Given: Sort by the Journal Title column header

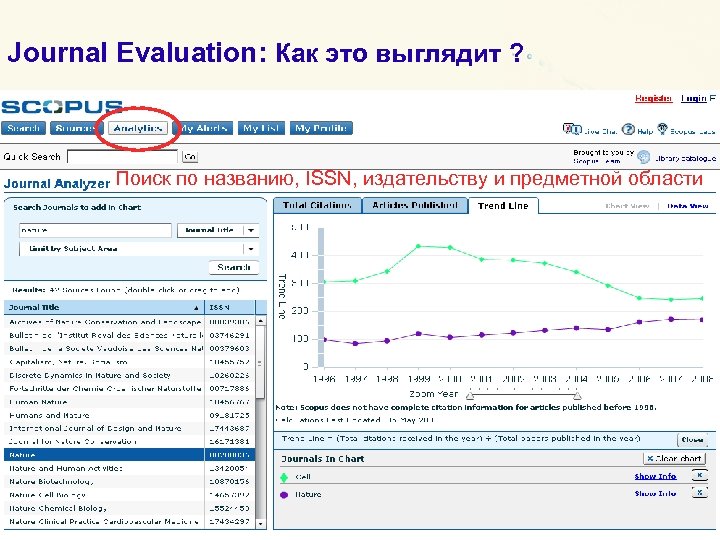Looking at the screenshot, I should 104,307.
